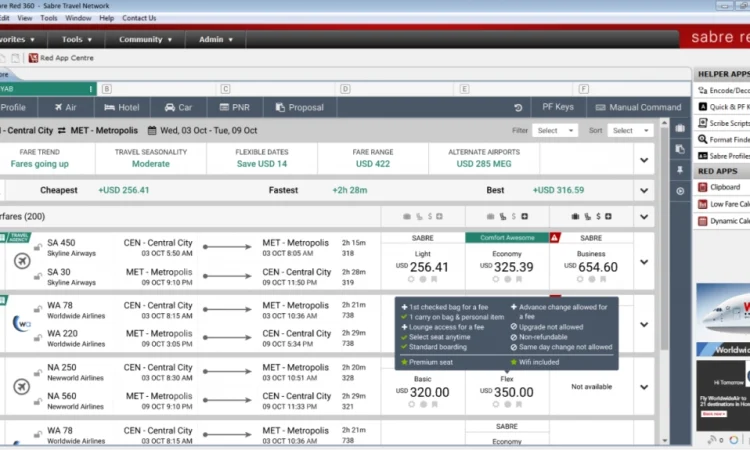Image resolution: width=750 pixels, height=450 pixels.
Task: Click the Fares going up trend link
Action: (x=40, y=164)
